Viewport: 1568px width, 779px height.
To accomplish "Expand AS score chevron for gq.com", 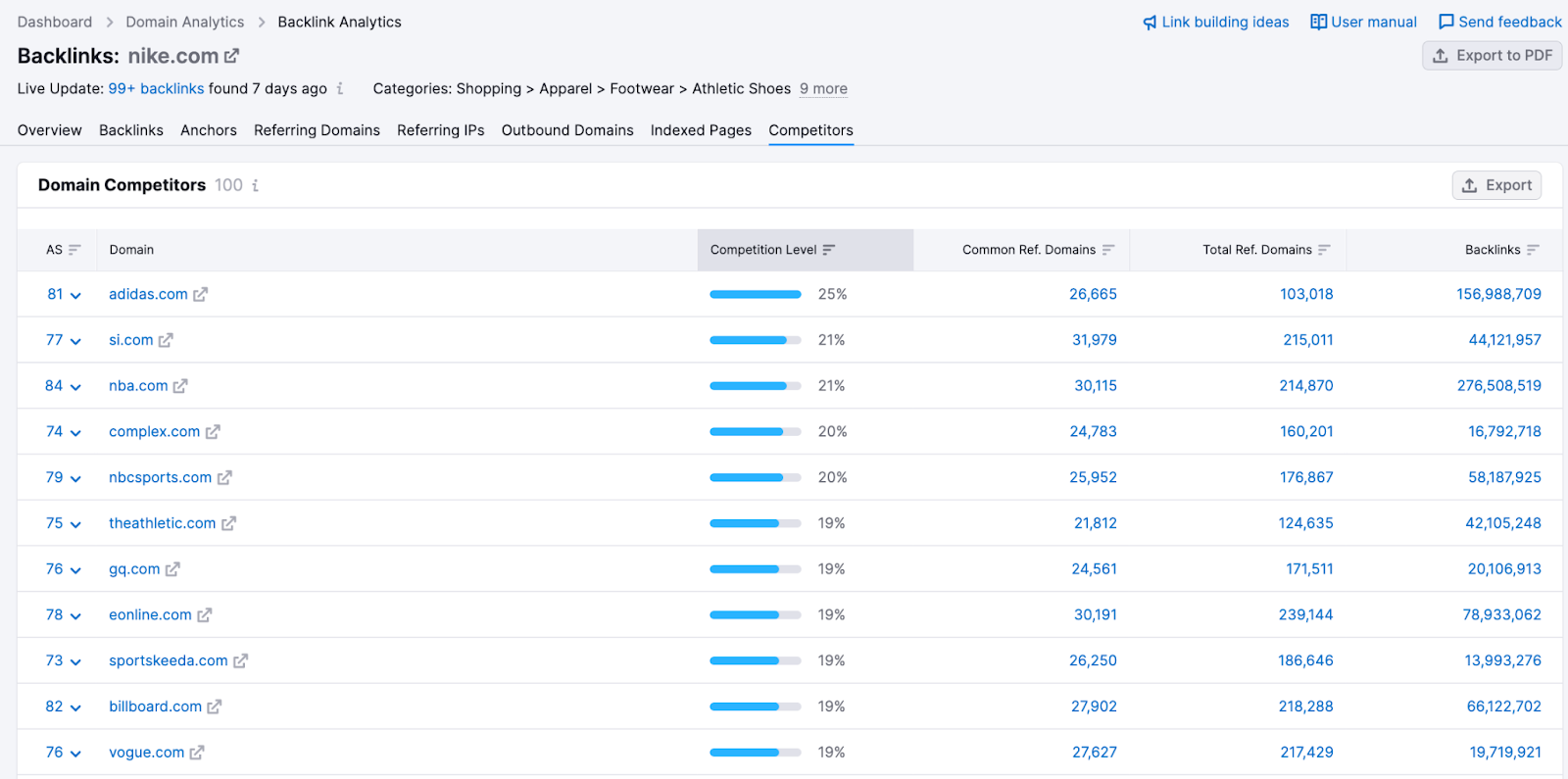I will click(75, 570).
